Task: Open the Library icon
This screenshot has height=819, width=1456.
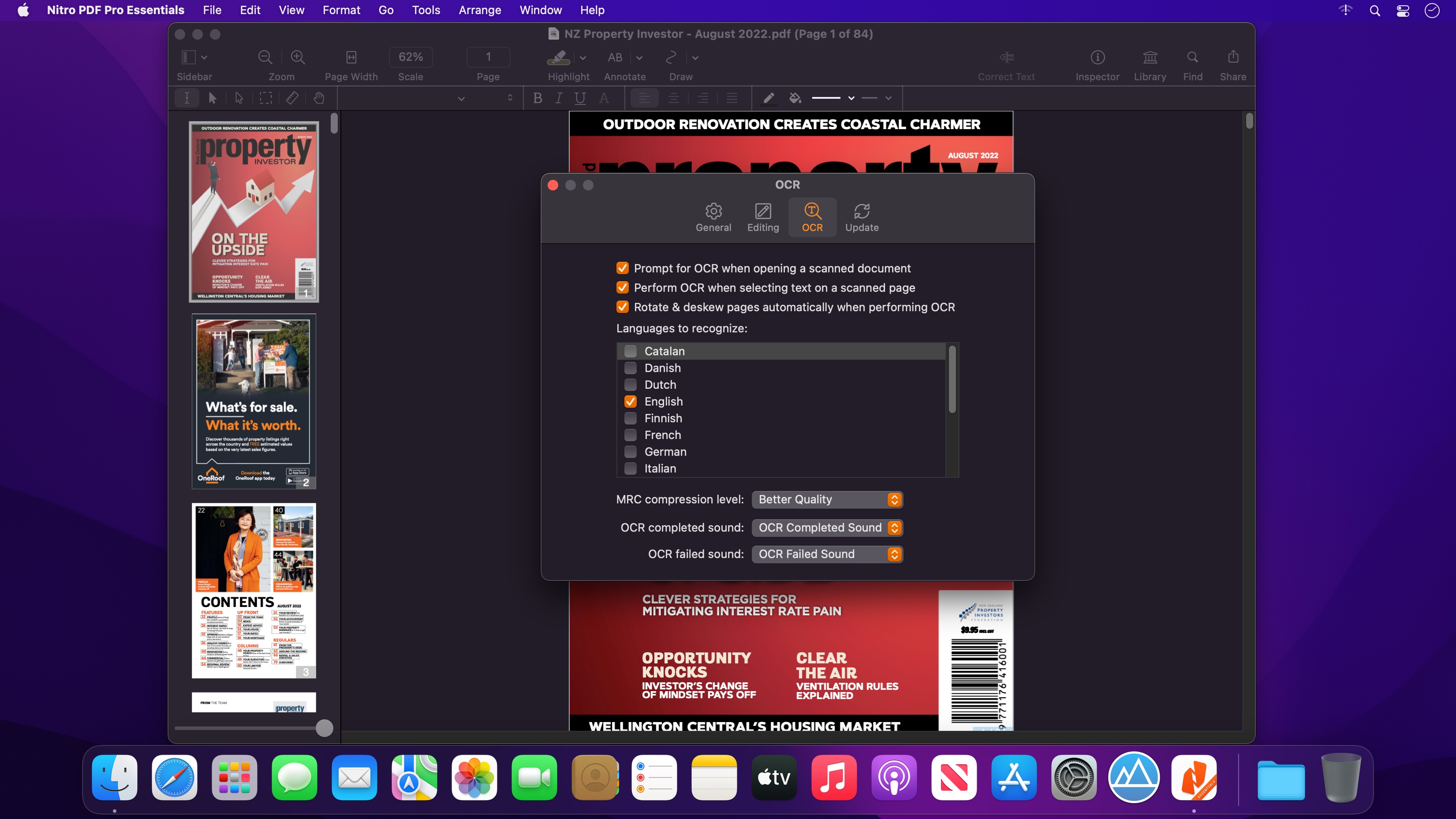Action: click(x=1150, y=57)
